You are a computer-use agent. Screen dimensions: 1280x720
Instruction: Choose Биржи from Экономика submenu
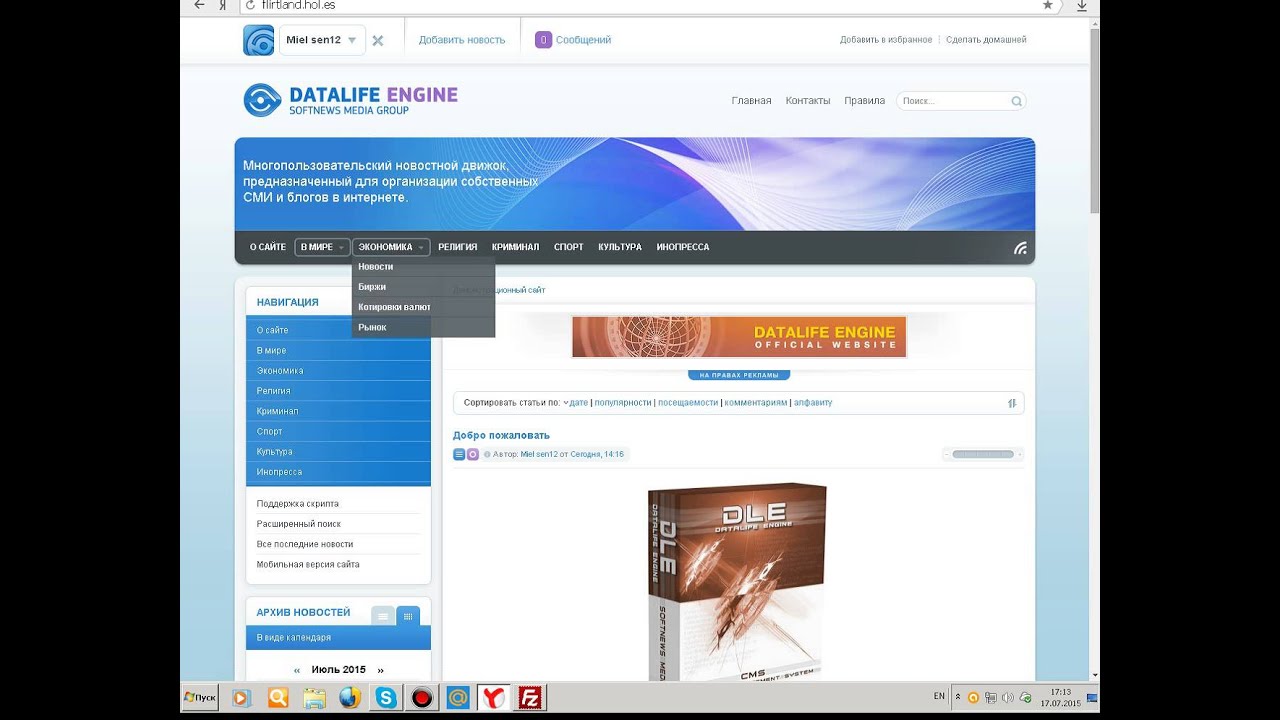point(423,287)
